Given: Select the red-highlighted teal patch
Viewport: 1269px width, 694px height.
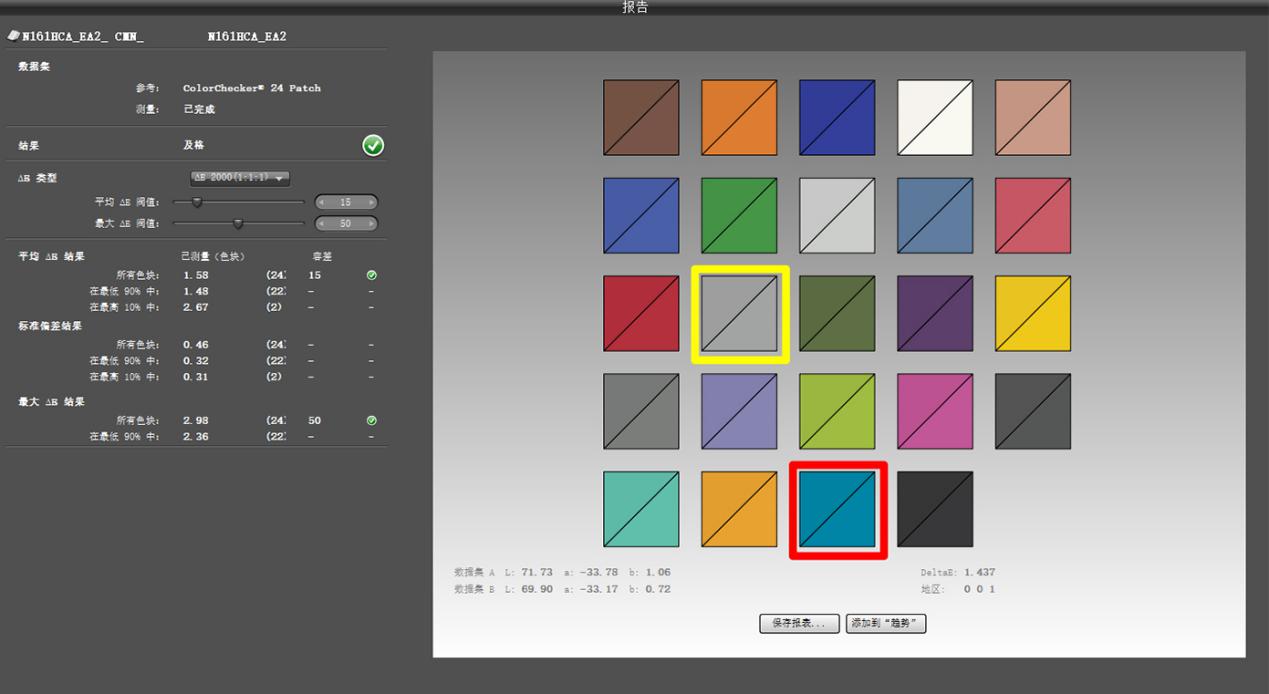Looking at the screenshot, I should point(837,509).
